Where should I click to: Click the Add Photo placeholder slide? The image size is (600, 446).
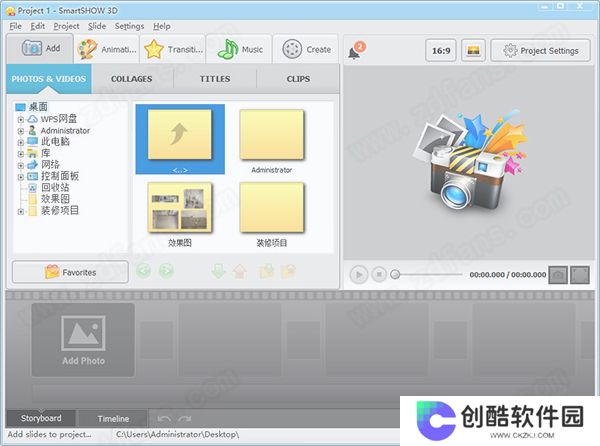(x=83, y=340)
